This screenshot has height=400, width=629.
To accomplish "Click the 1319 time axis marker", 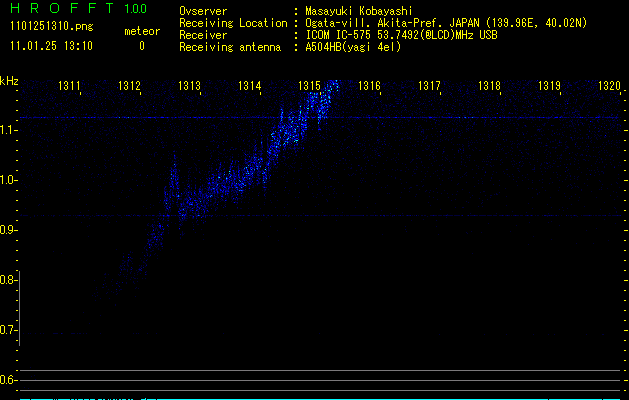I will coord(549,86).
